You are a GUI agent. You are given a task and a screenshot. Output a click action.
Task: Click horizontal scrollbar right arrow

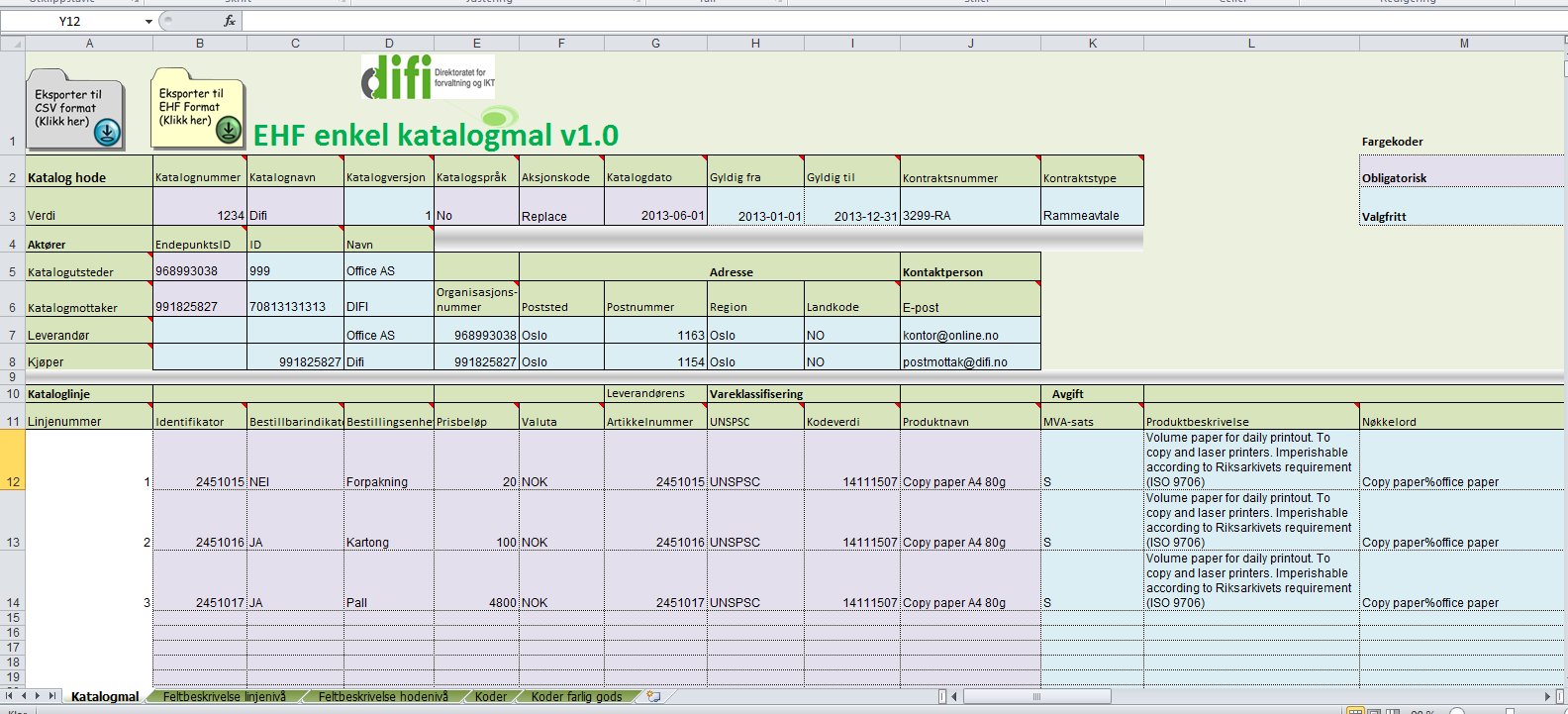pyautogui.click(x=1547, y=696)
